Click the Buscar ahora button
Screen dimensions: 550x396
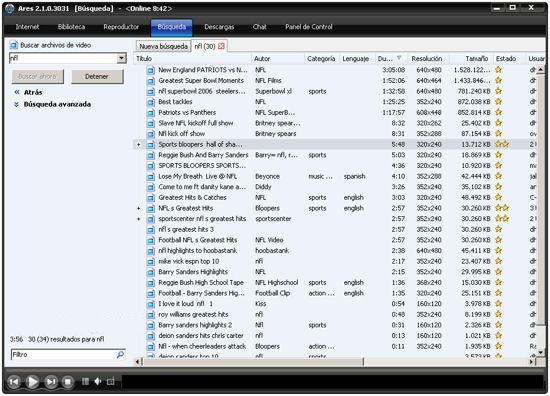point(38,76)
